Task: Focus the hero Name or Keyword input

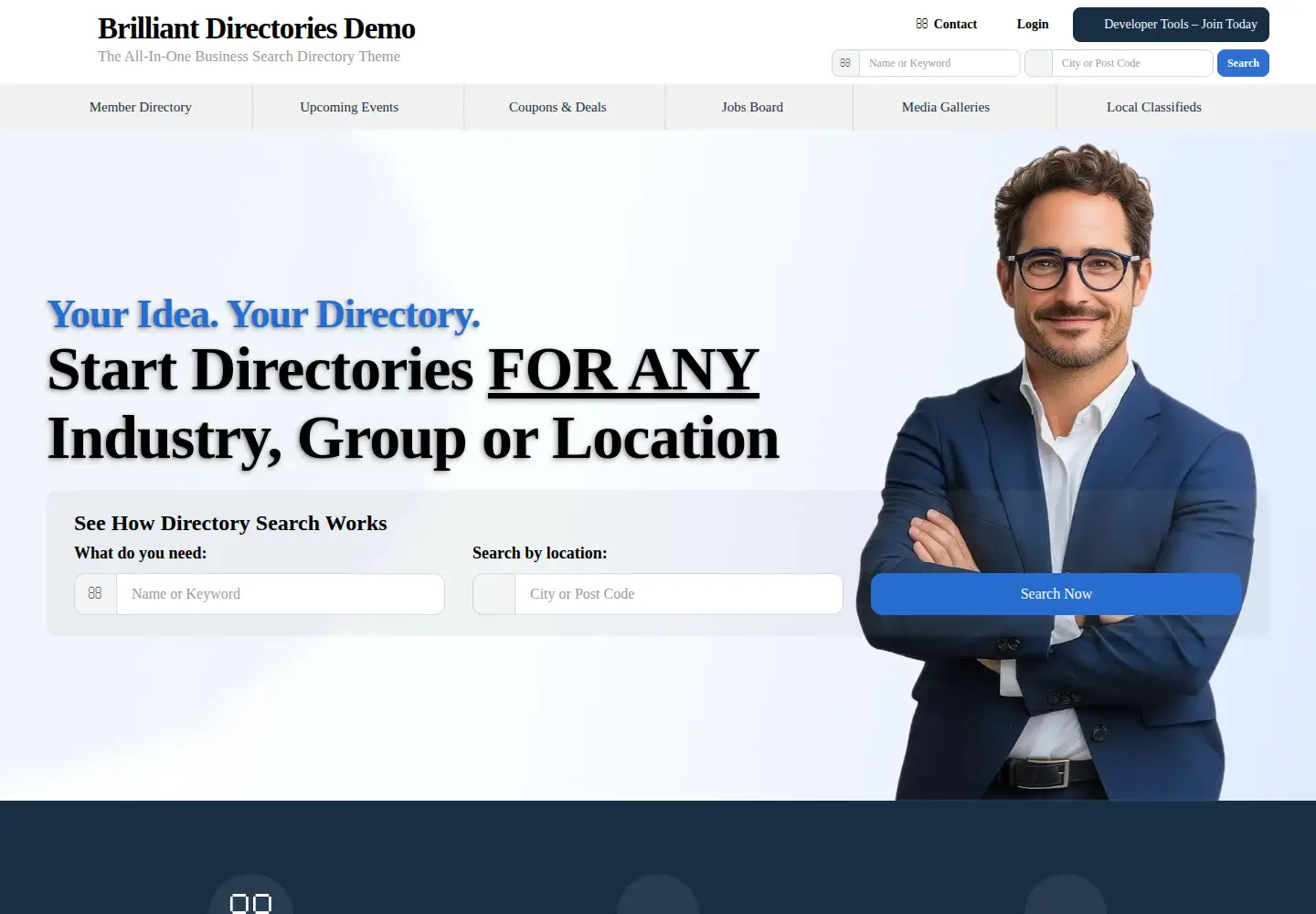Action: pyautogui.click(x=281, y=594)
